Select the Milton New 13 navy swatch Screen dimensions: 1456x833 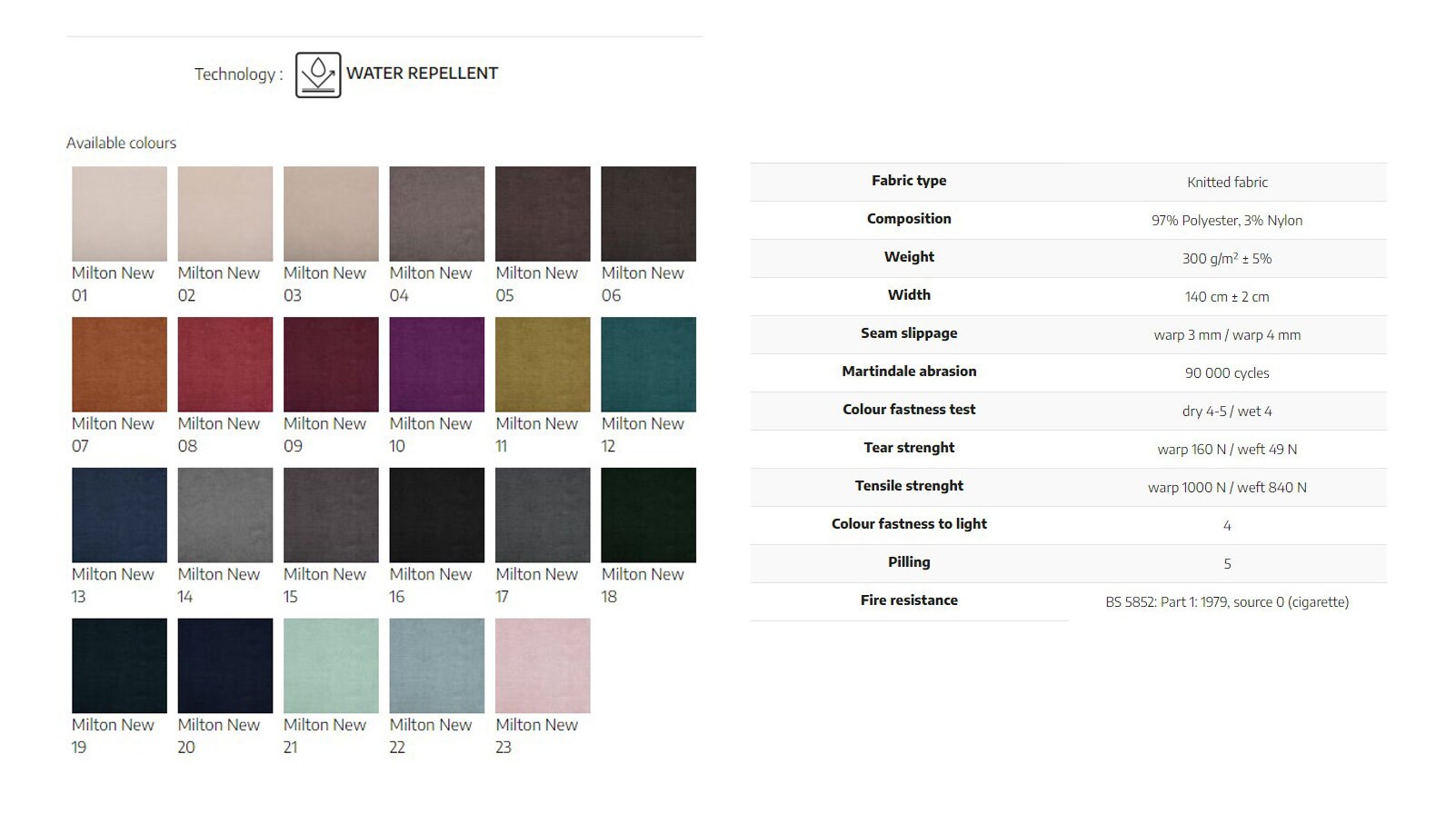[x=119, y=515]
